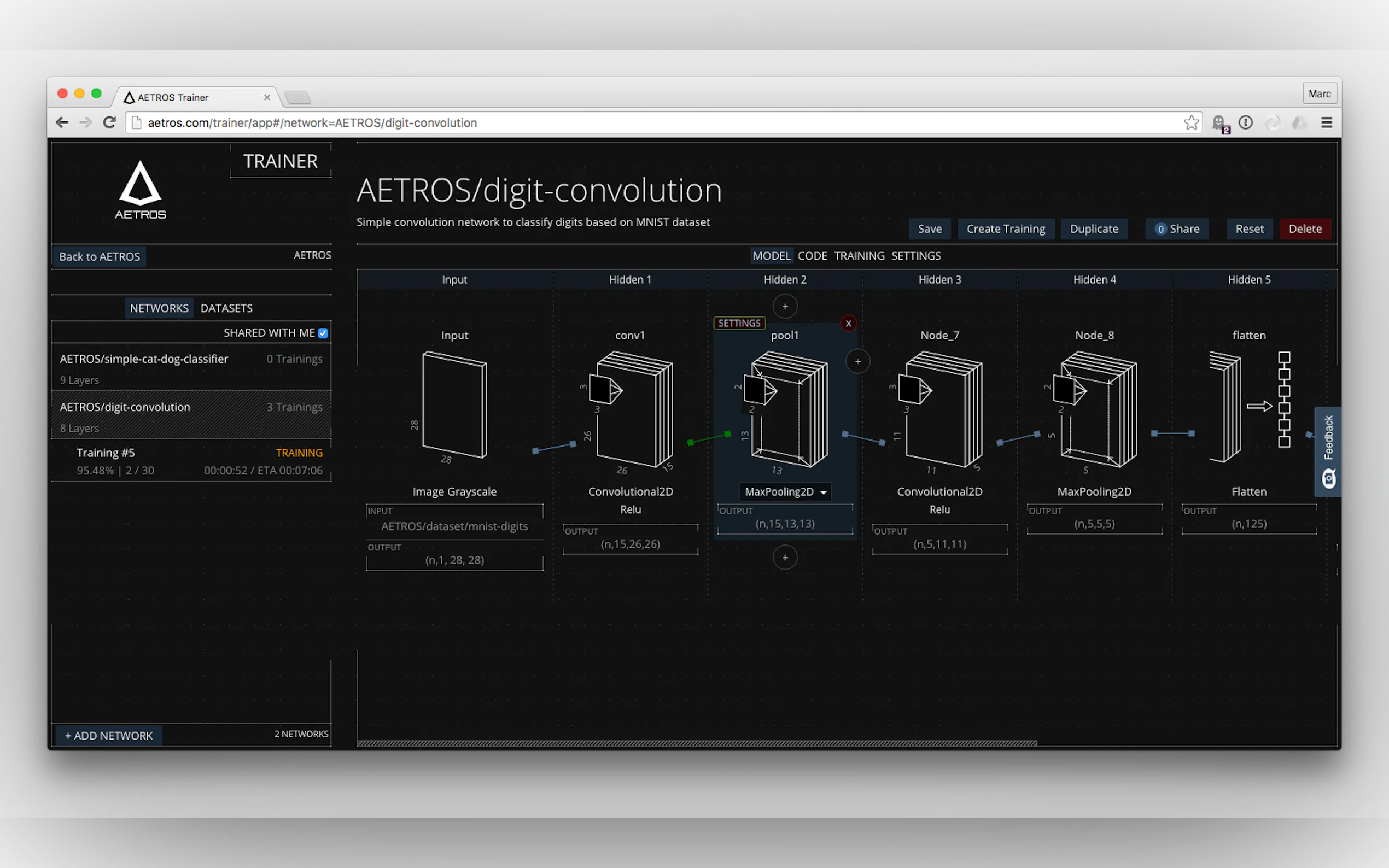Click the Add Network button
Image resolution: width=1389 pixels, height=868 pixels.
(108, 735)
